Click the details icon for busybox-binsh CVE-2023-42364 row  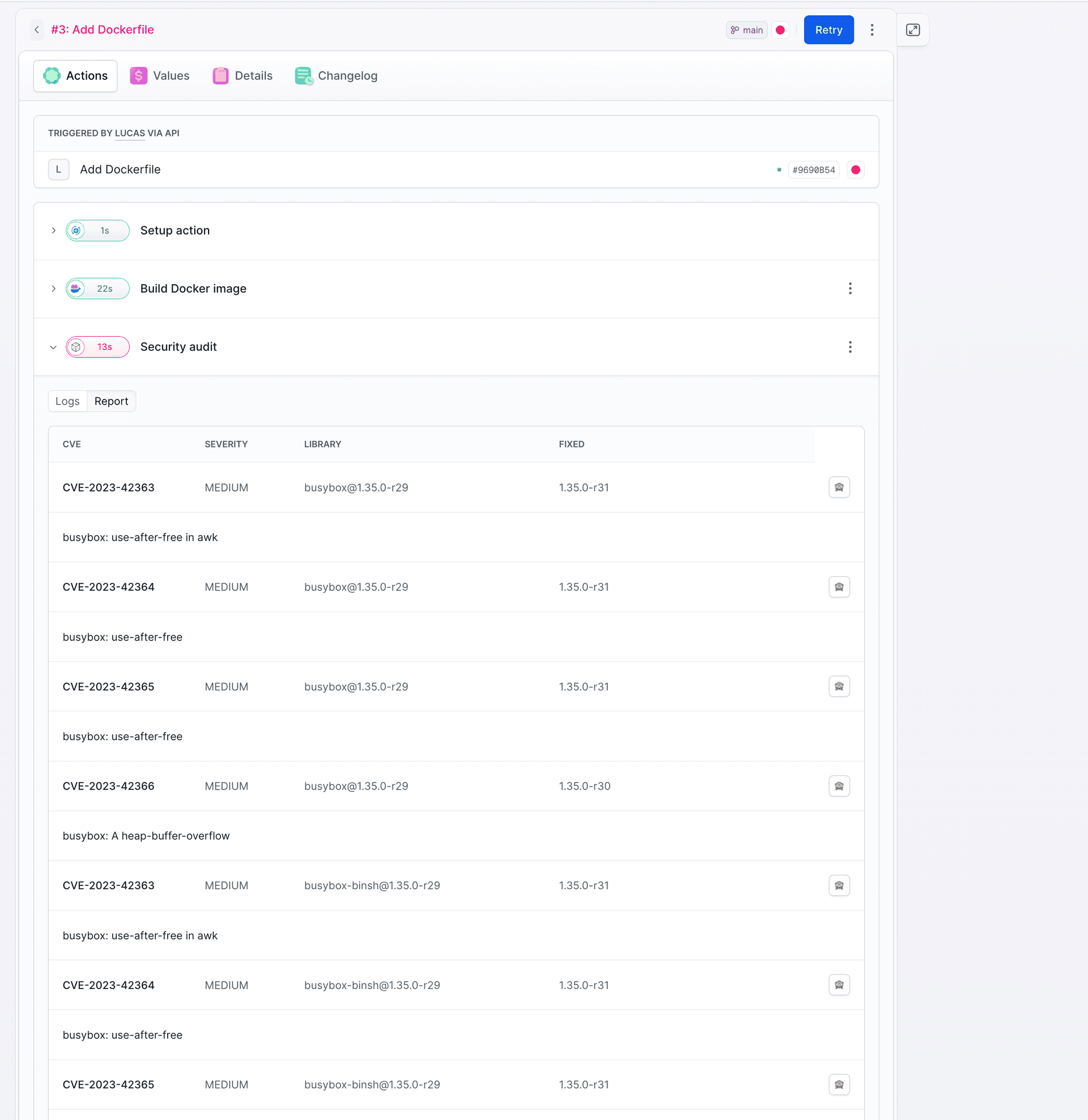839,985
